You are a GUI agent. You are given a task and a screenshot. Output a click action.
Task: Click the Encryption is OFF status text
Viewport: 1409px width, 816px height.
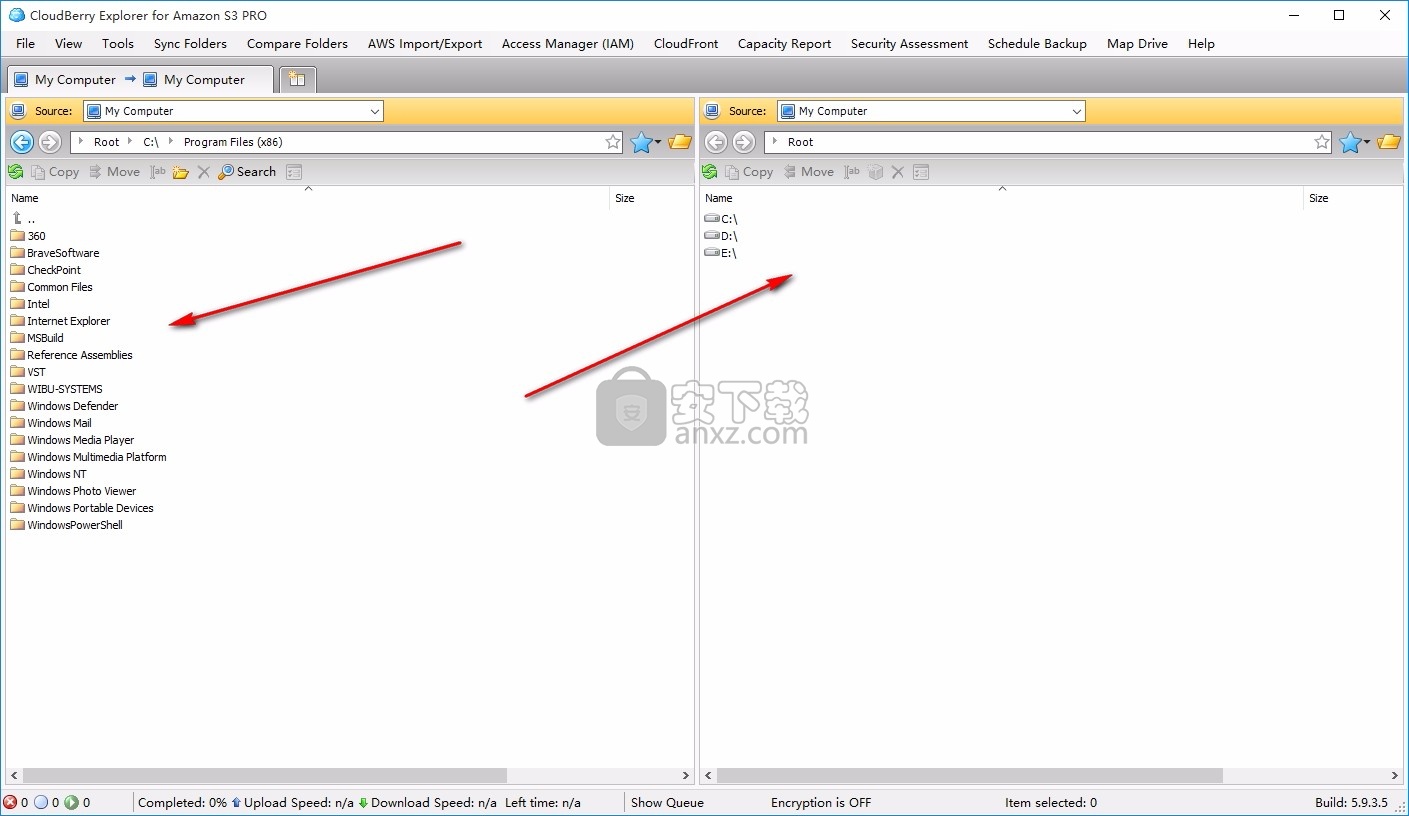click(x=821, y=802)
